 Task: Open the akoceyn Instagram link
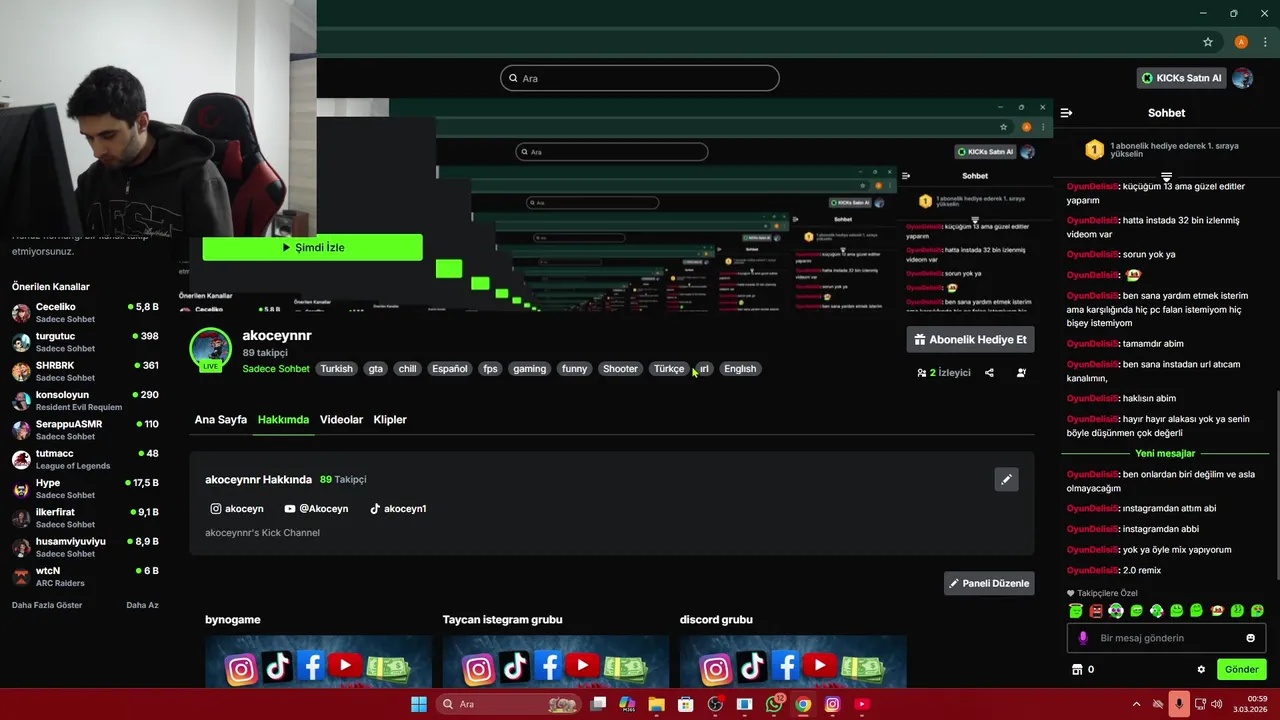[237, 509]
